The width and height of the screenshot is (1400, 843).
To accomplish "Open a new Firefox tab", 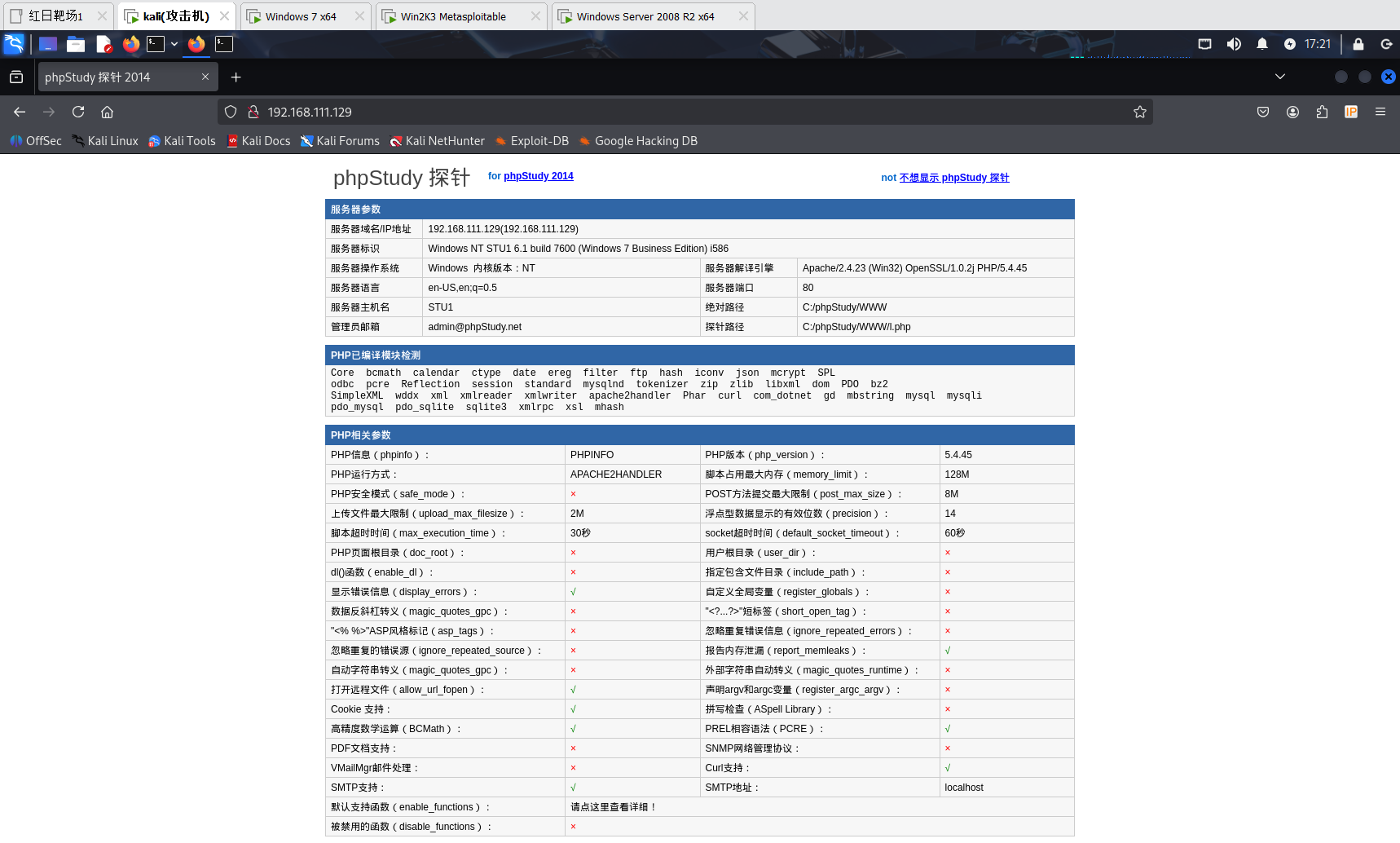I will tap(236, 77).
